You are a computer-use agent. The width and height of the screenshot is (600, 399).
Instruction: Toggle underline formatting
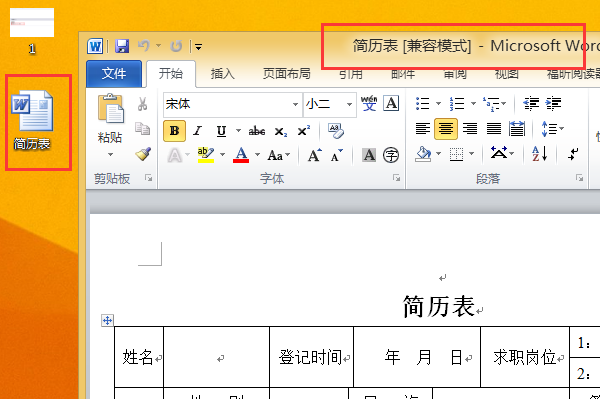221,131
